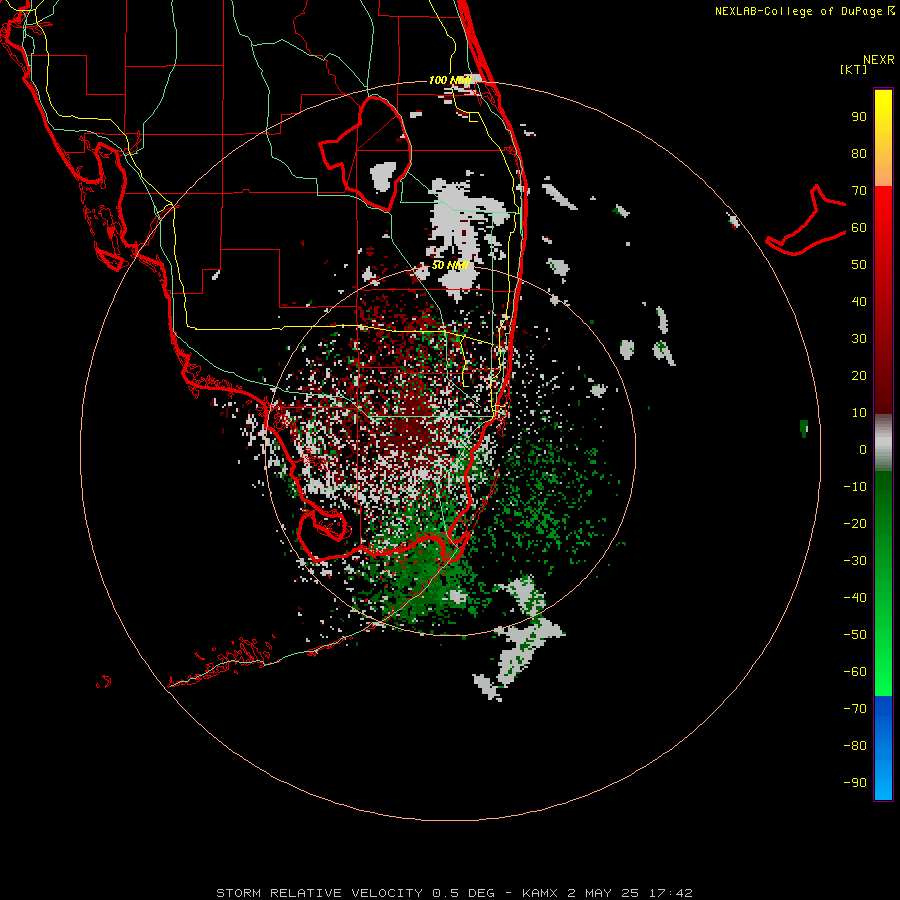Click the 40 value on the velocity scale
Viewport: 900px width, 900px height.
[859, 302]
